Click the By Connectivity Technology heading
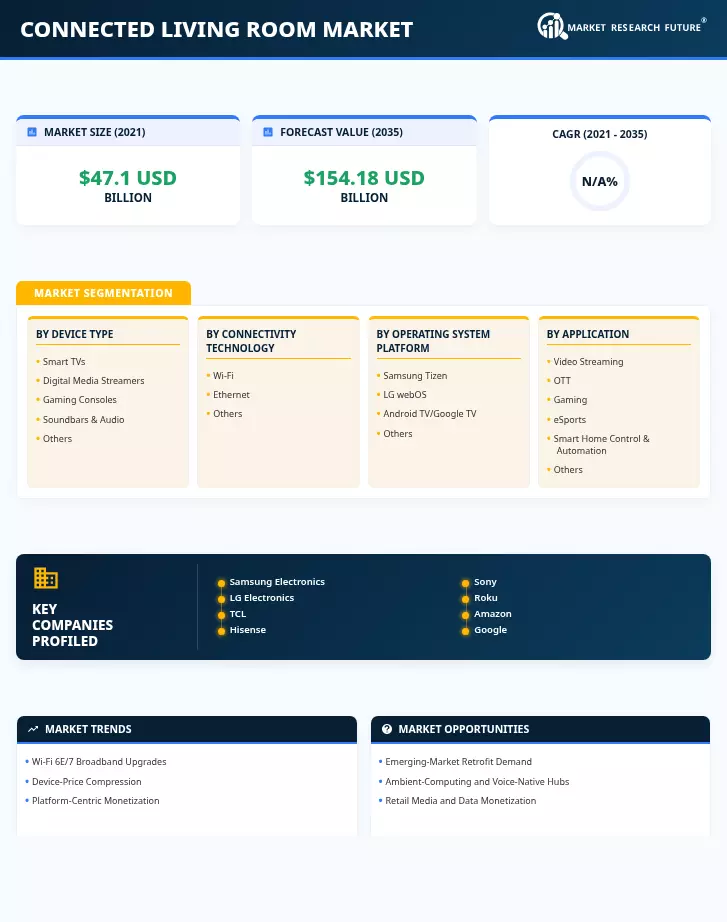 251,341
